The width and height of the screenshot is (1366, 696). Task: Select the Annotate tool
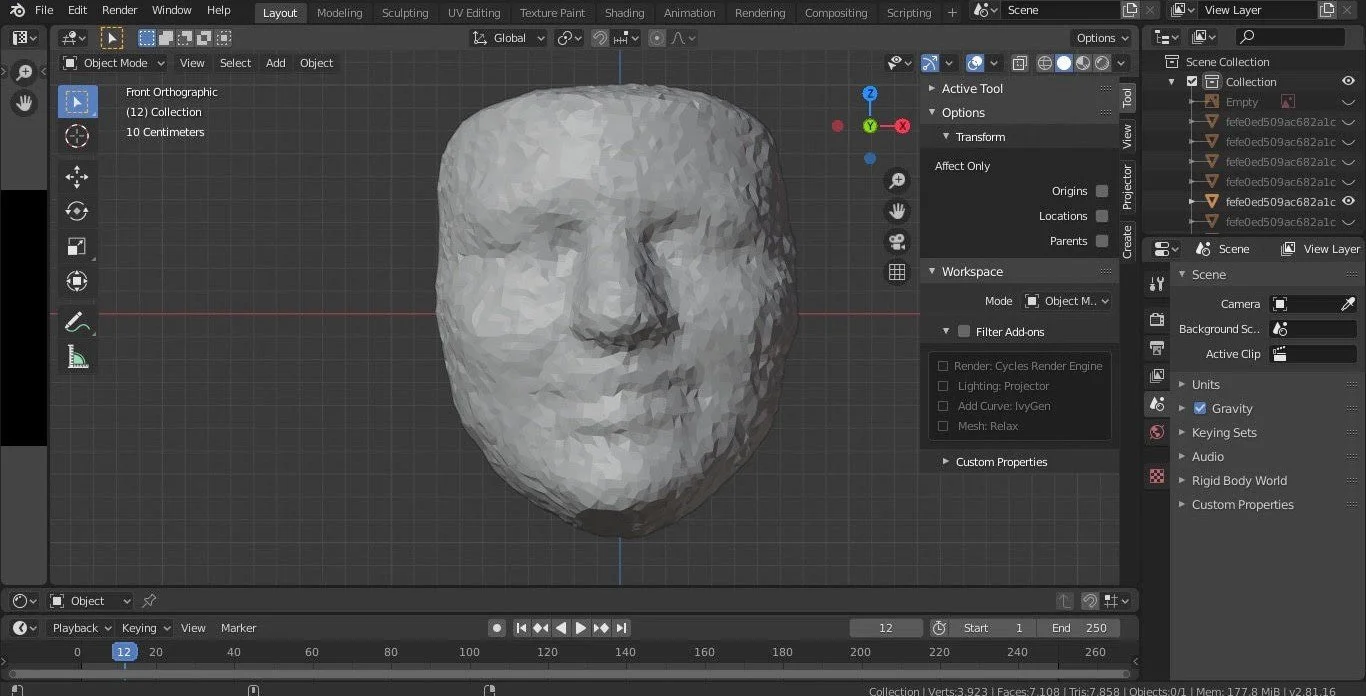(77, 322)
